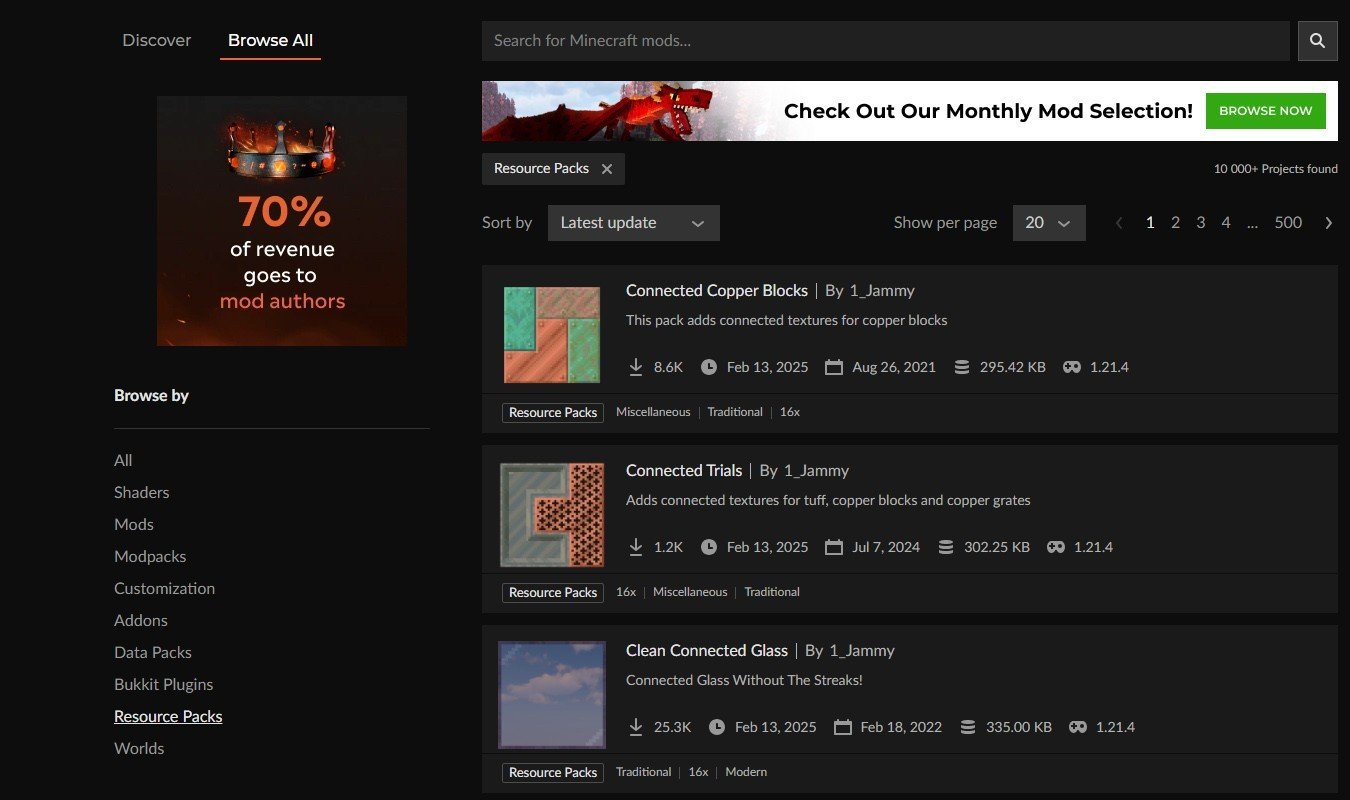Open Connected Trials thumbnail image

[552, 514]
